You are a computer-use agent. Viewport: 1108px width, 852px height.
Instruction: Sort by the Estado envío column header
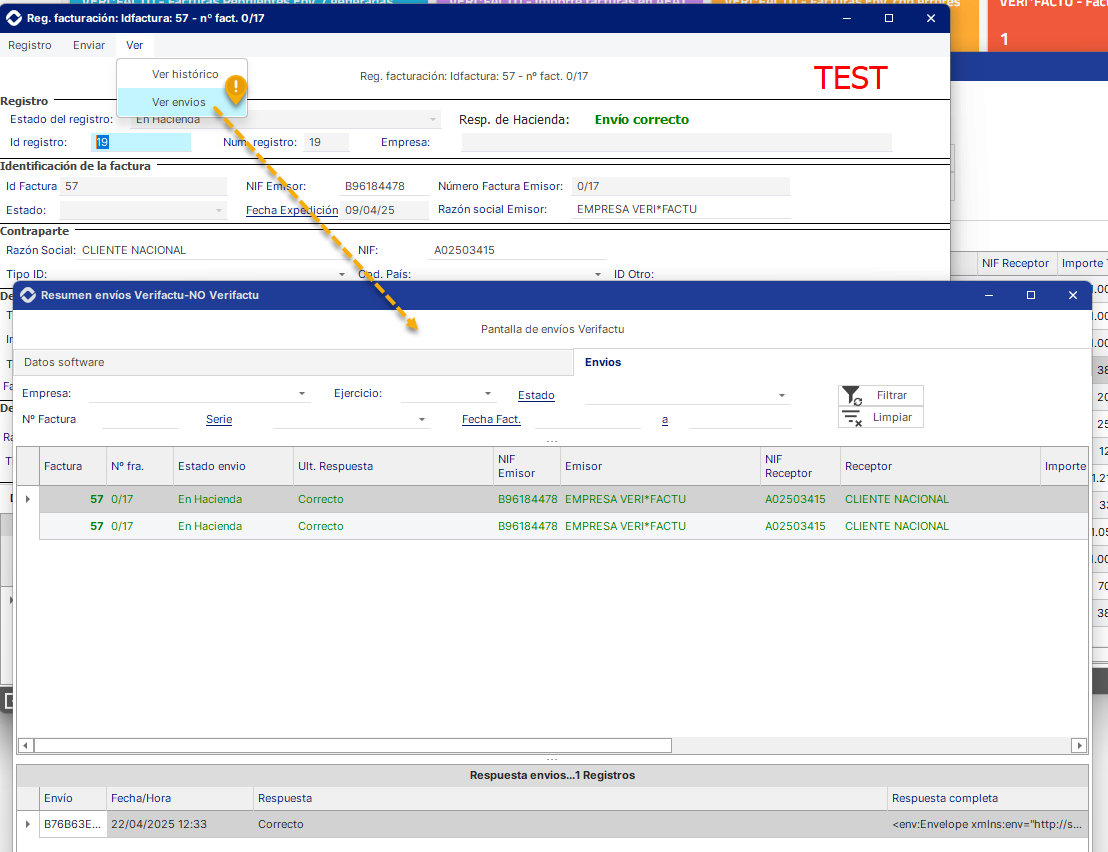tap(233, 466)
